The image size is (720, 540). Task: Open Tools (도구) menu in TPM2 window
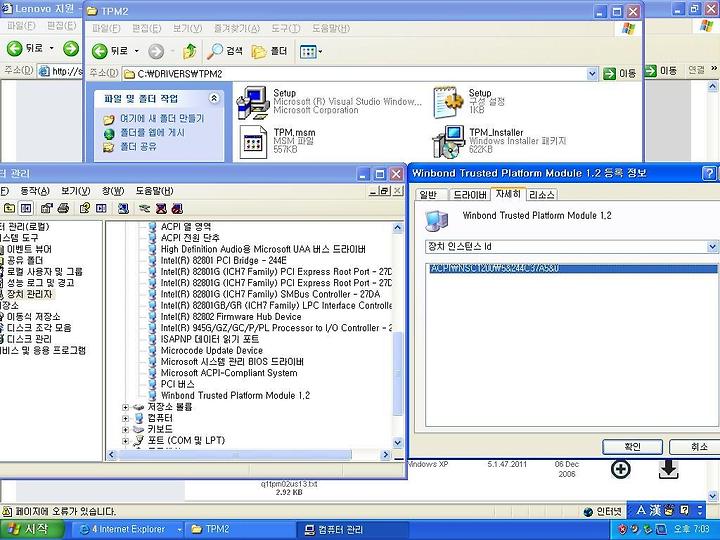pos(285,28)
